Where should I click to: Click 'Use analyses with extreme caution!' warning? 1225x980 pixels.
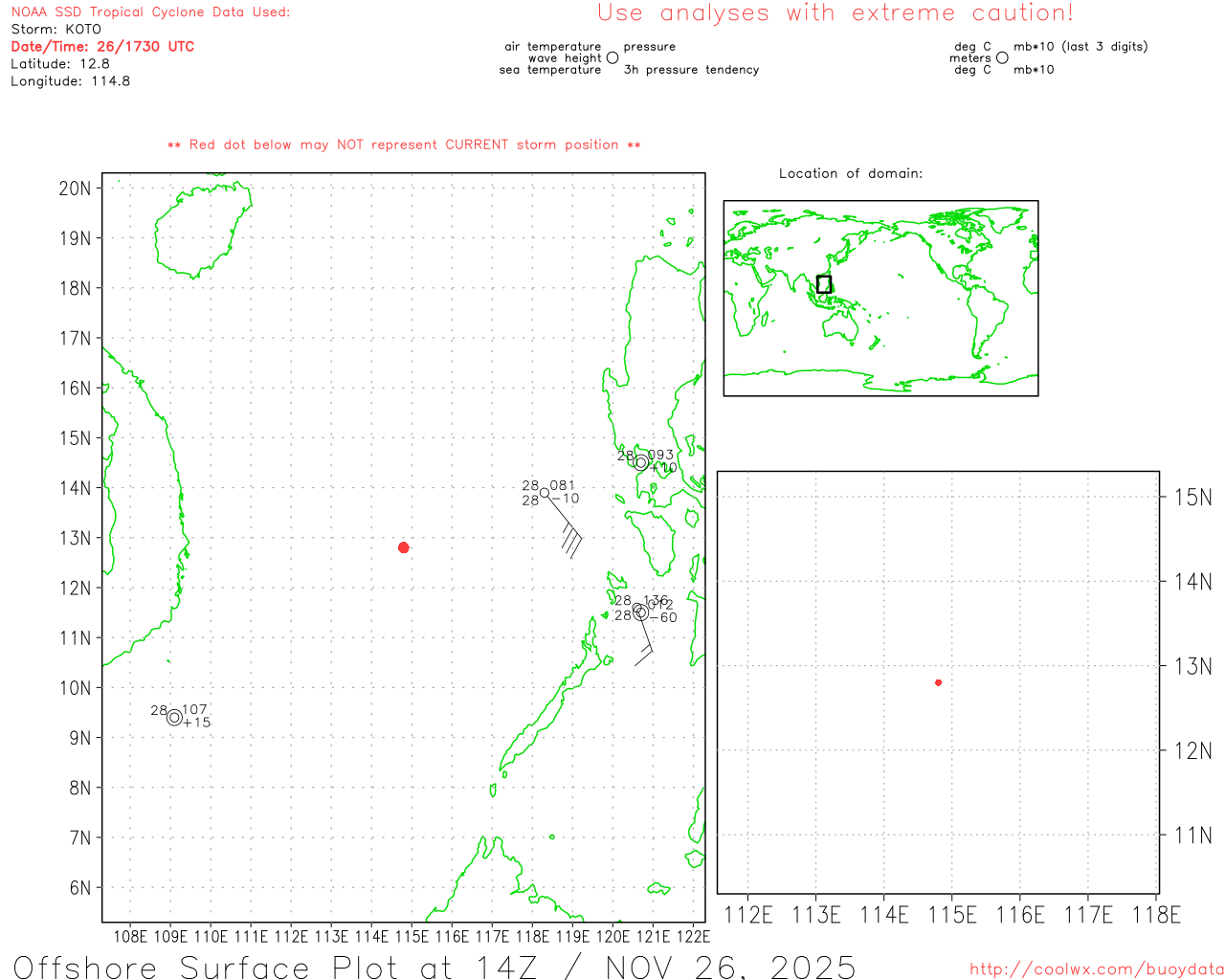[835, 13]
